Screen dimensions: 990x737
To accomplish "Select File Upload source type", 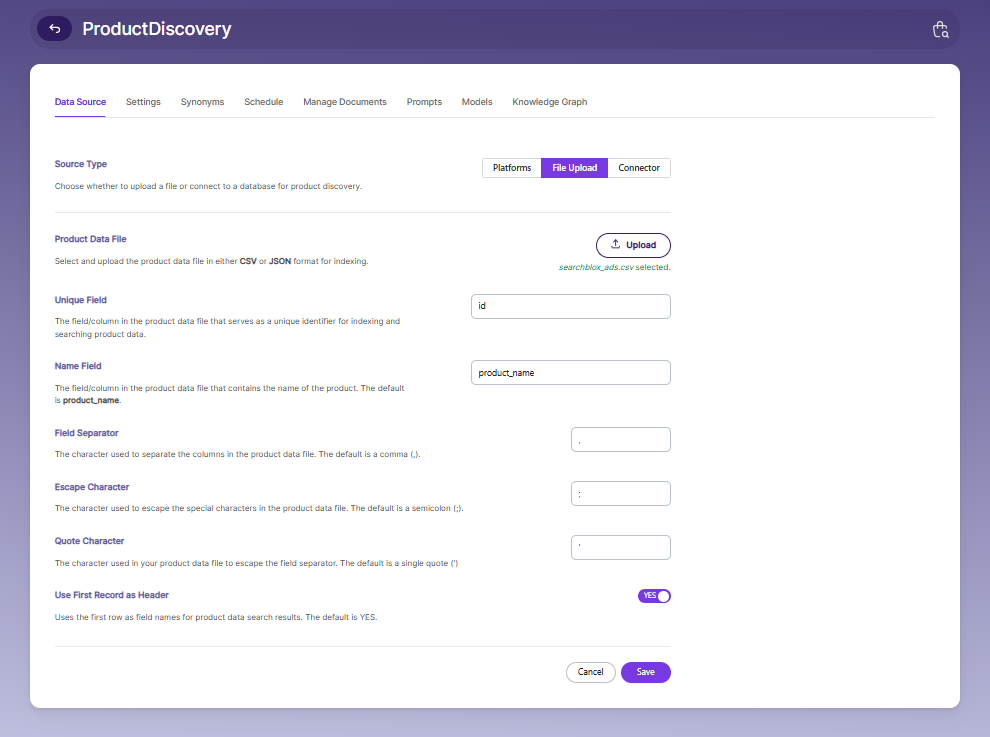I will click(575, 168).
